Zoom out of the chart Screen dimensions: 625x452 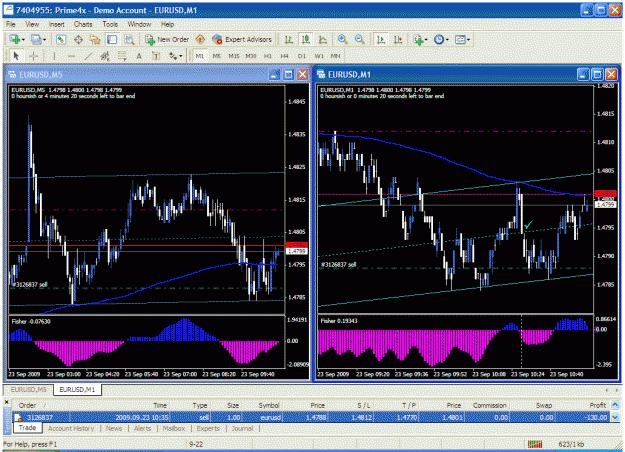(x=360, y=39)
